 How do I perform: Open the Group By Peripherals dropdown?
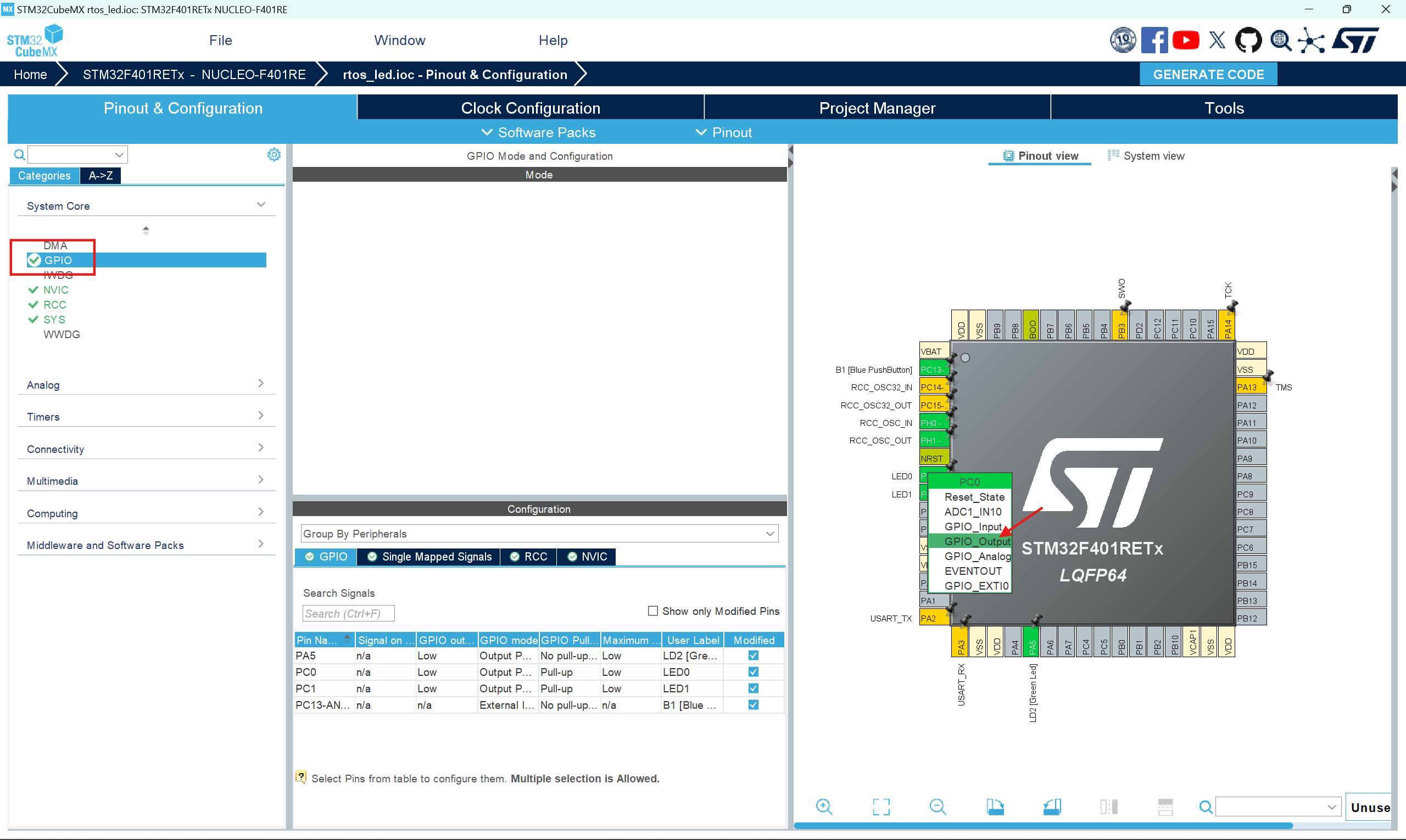point(538,534)
